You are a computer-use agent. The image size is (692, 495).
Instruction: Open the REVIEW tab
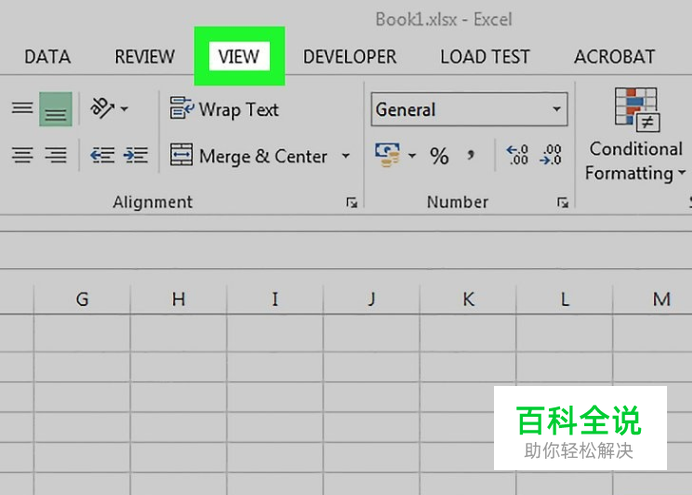pyautogui.click(x=145, y=57)
